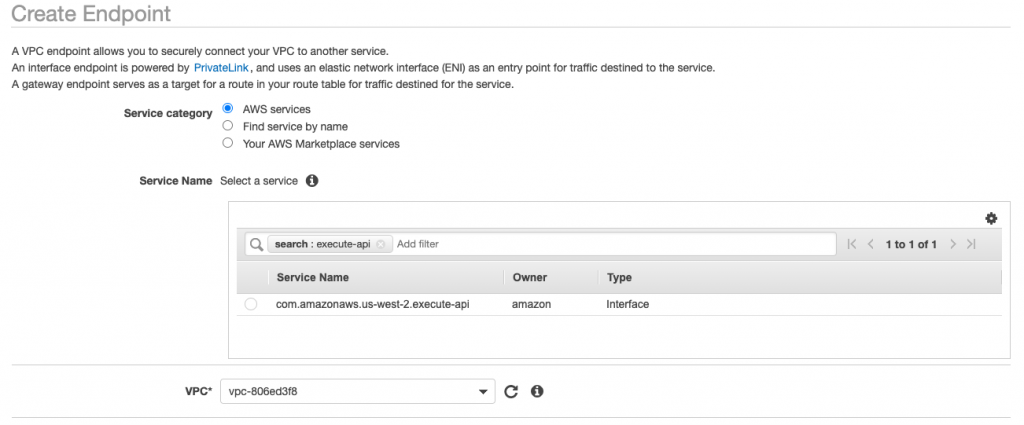Select AWS services radio option

pyautogui.click(x=227, y=108)
